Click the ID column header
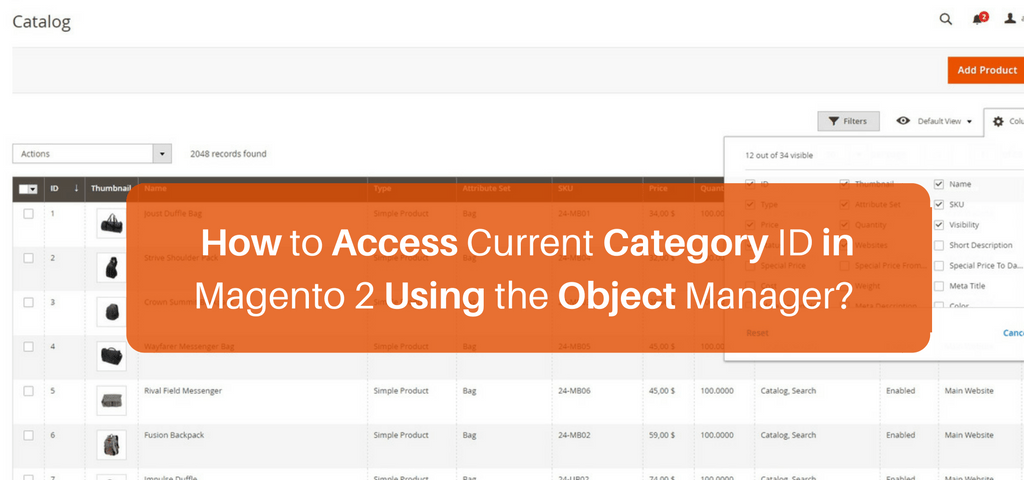 (x=65, y=188)
